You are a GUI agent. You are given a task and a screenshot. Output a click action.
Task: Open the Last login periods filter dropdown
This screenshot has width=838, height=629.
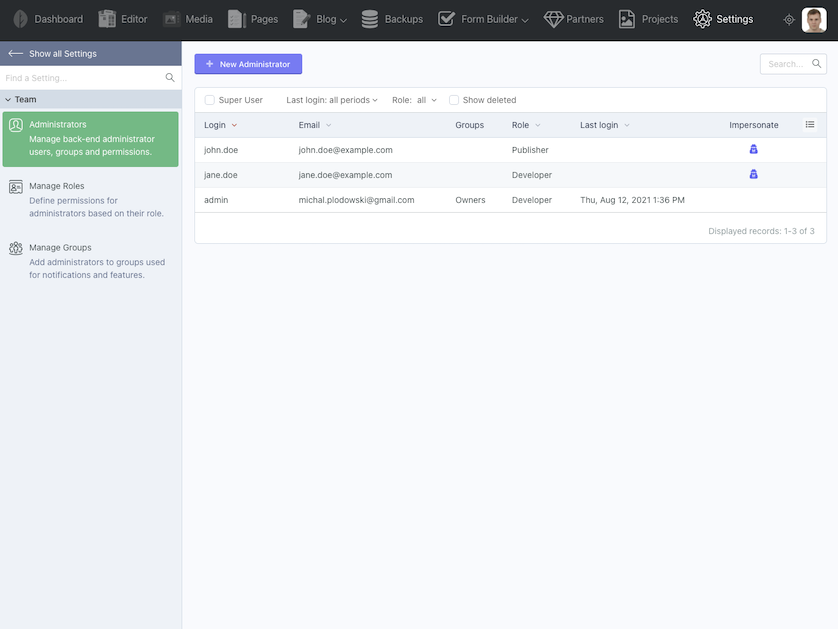(x=332, y=100)
